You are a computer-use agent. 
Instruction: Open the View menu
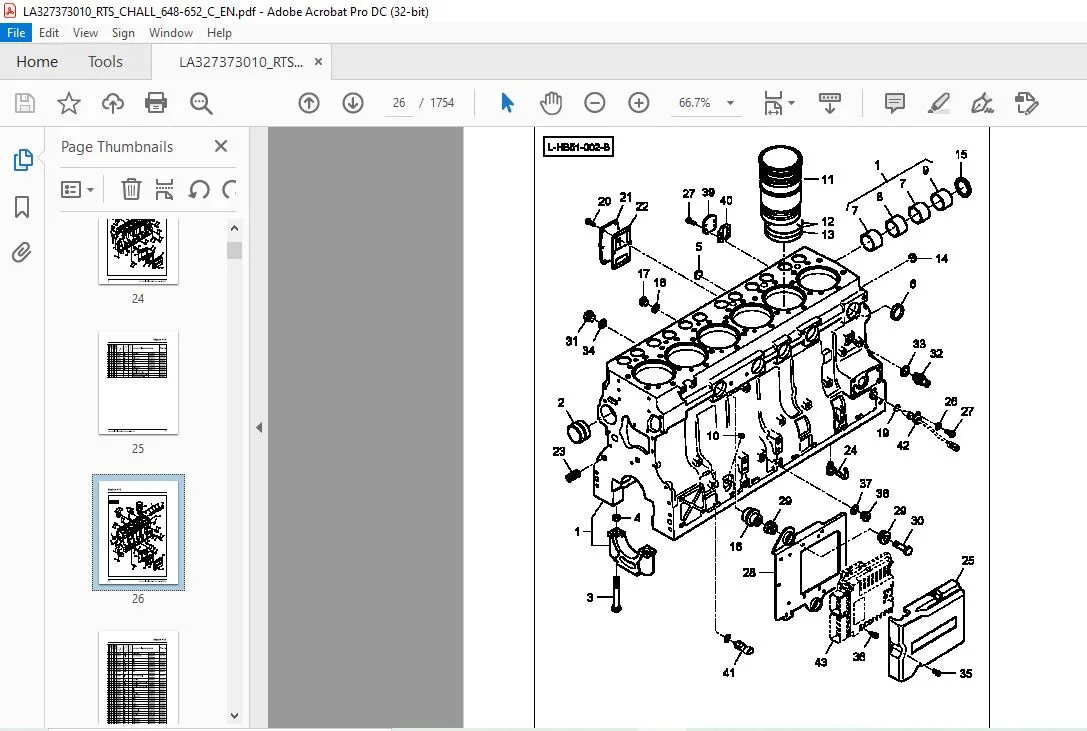tap(85, 33)
